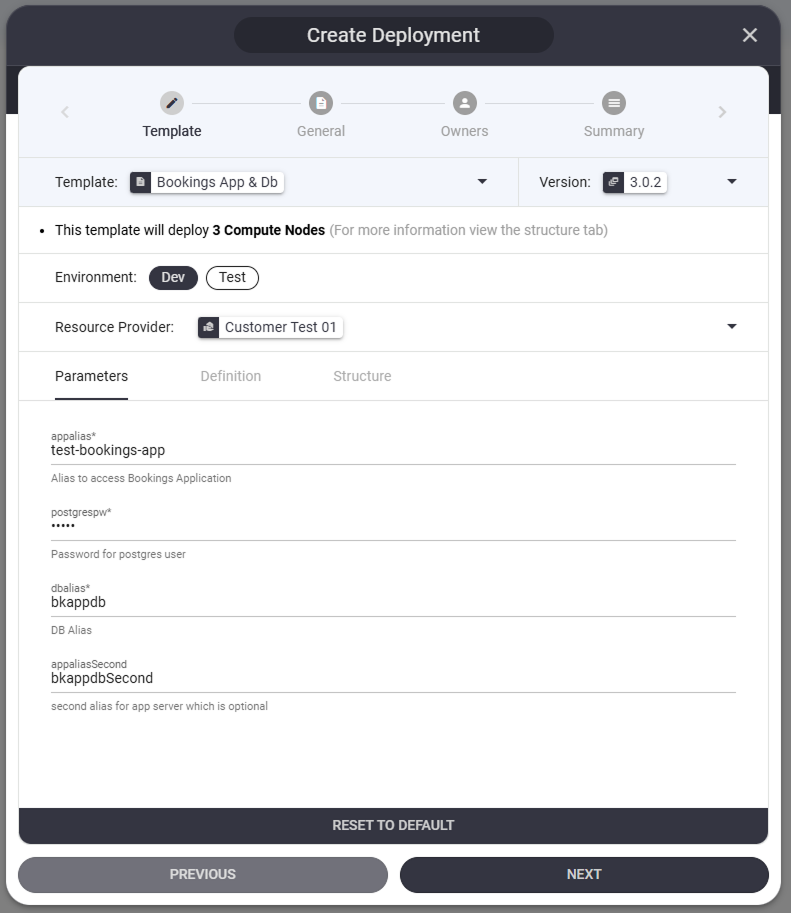Click the Customer Test 01 provider icon
This screenshot has height=913, width=791.
[x=209, y=327]
